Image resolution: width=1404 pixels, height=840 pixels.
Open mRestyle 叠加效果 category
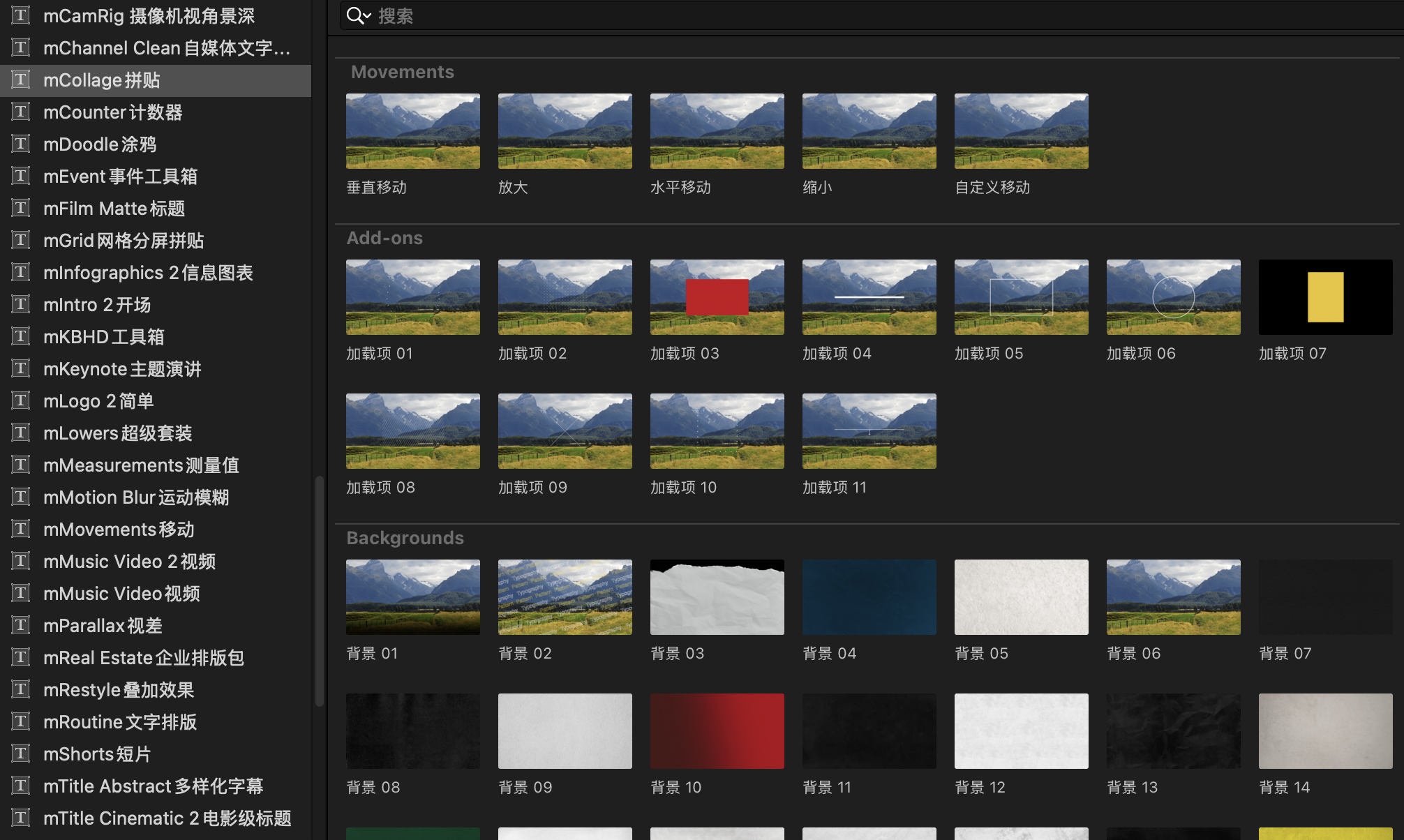click(156, 690)
